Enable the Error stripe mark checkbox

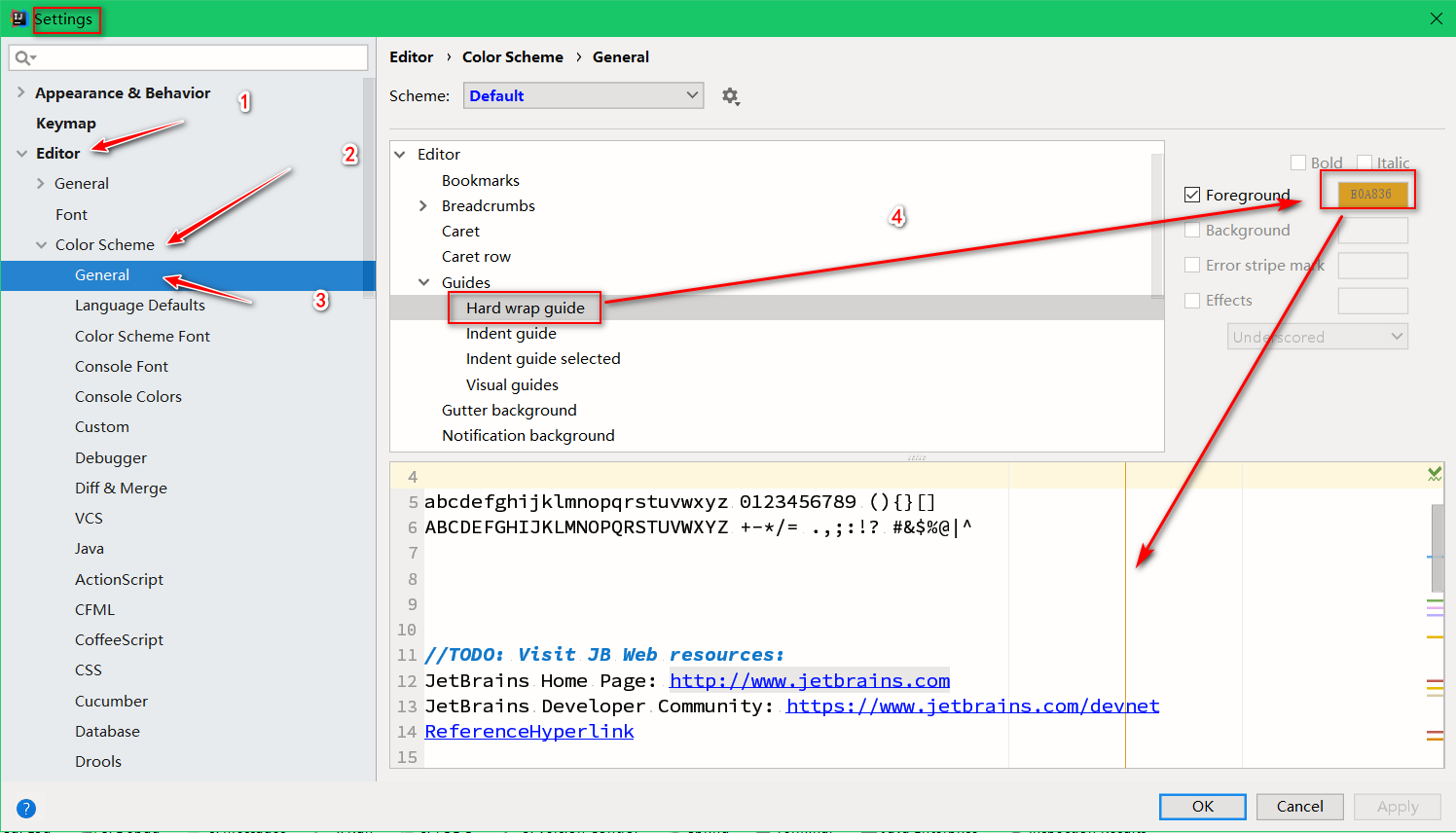pyautogui.click(x=1192, y=265)
